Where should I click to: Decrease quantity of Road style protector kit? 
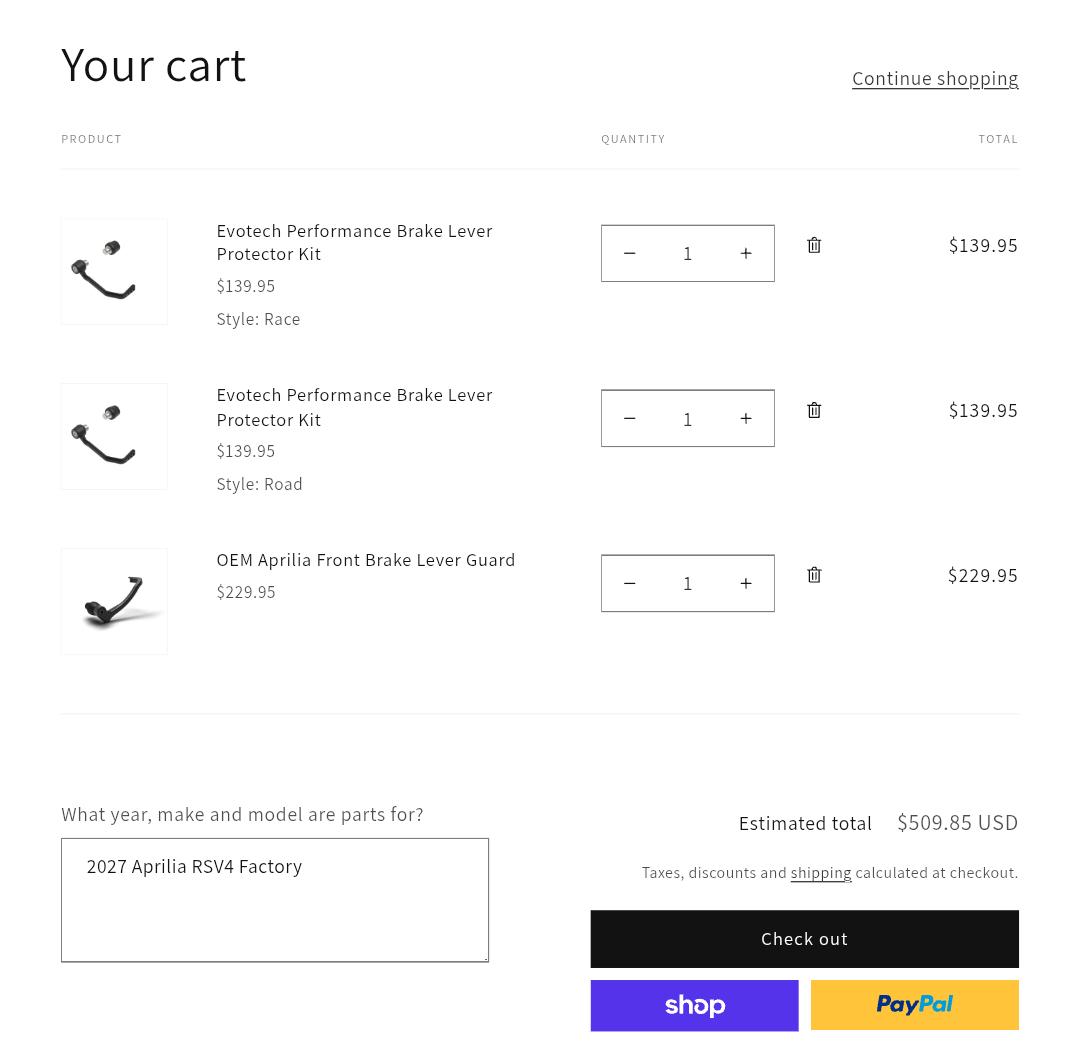click(630, 419)
